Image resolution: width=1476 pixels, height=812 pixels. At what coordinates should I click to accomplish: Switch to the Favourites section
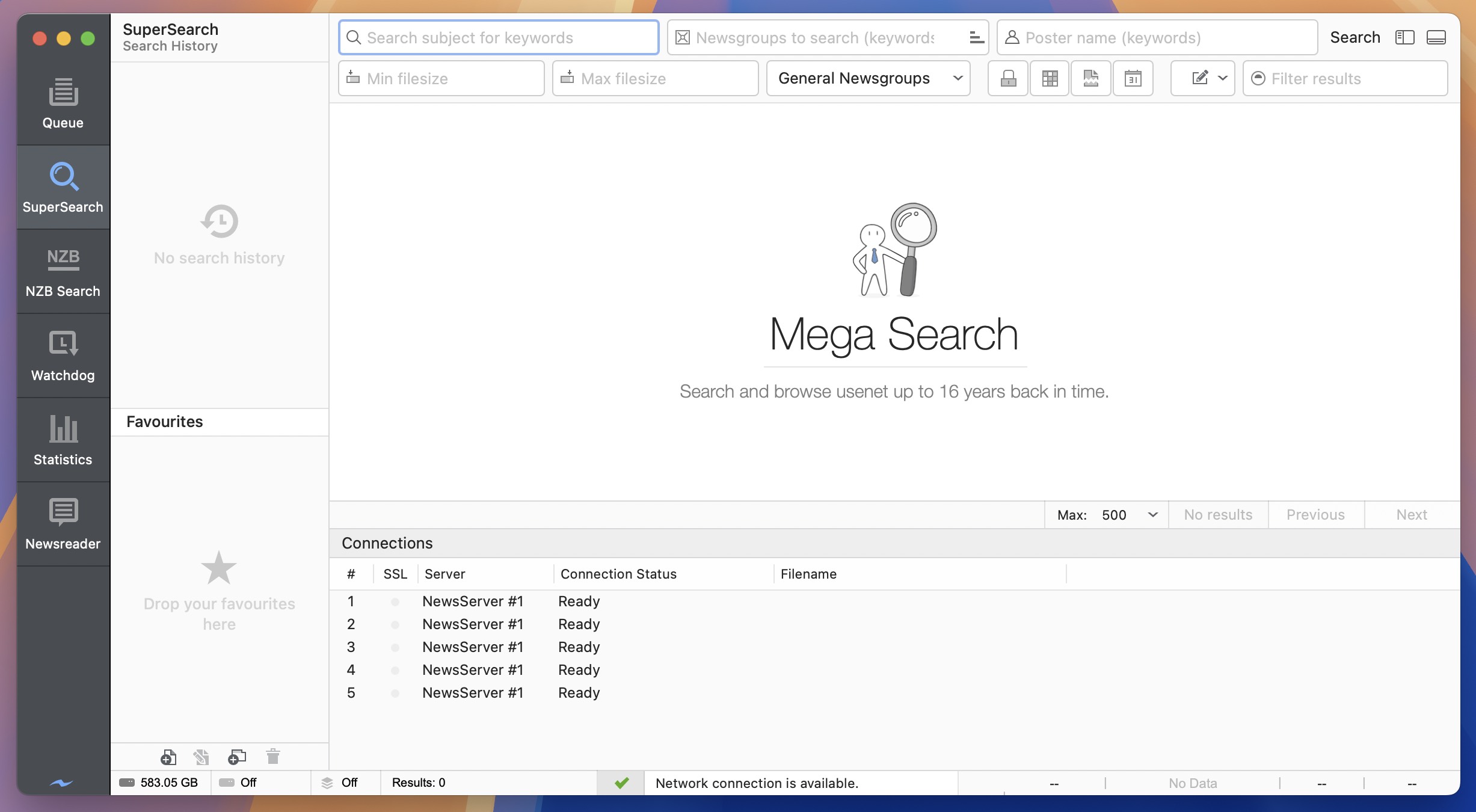pyautogui.click(x=164, y=422)
